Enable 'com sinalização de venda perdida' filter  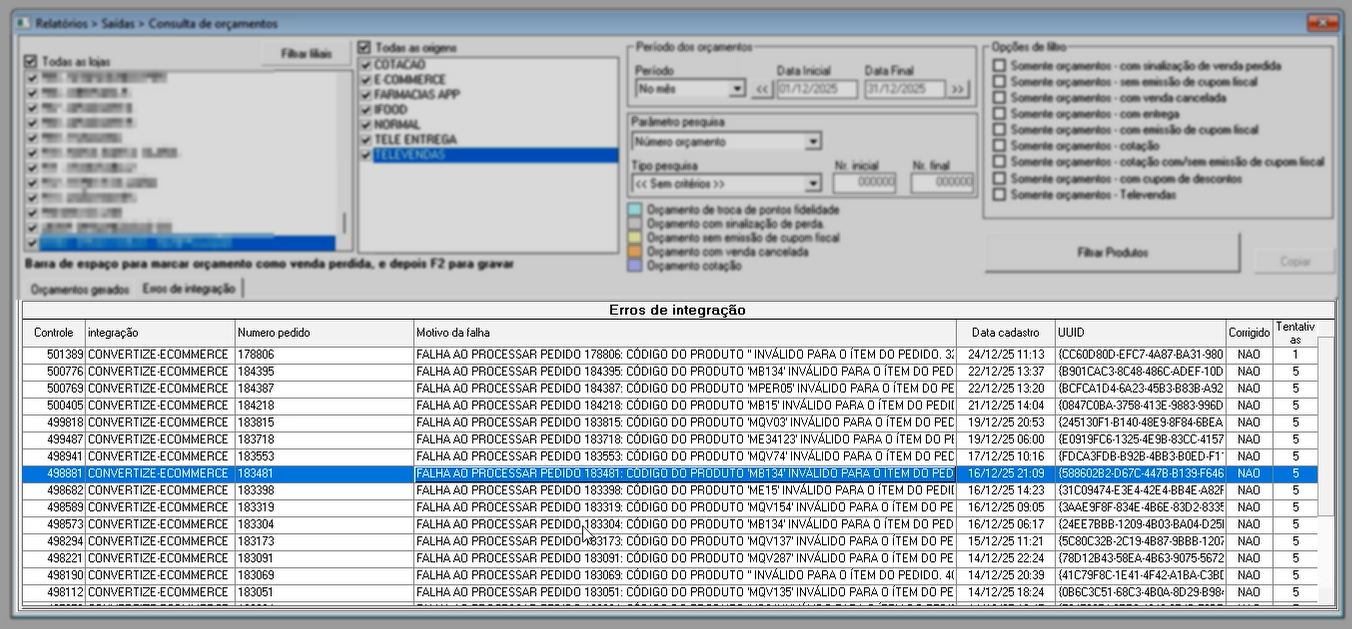click(x=999, y=65)
